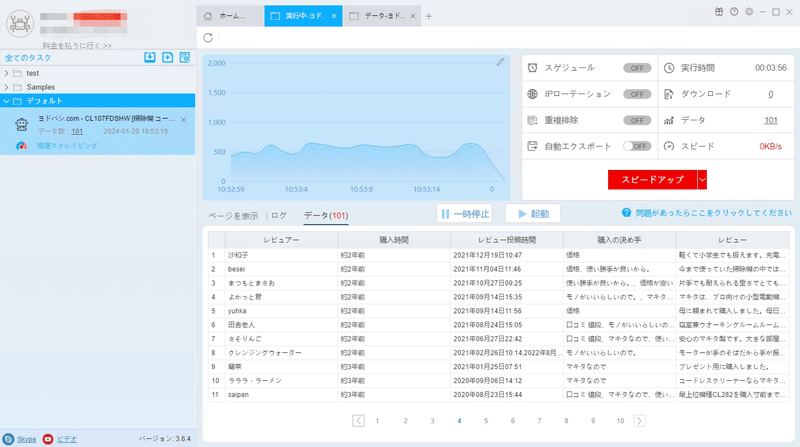Collapse the デフォルト folder
The height and width of the screenshot is (447, 800).
pyautogui.click(x=6, y=101)
